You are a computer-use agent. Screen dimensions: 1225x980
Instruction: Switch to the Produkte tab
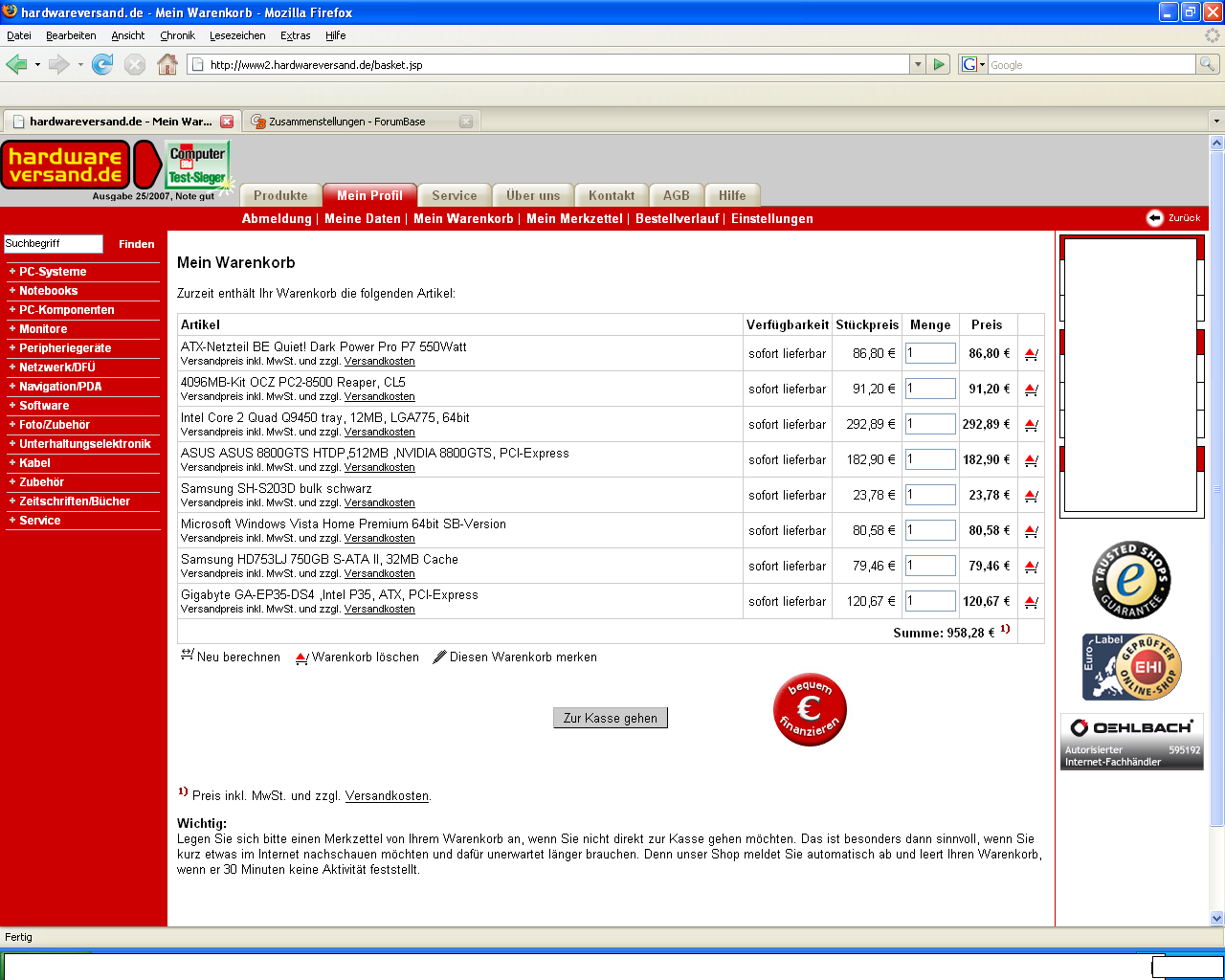click(280, 195)
